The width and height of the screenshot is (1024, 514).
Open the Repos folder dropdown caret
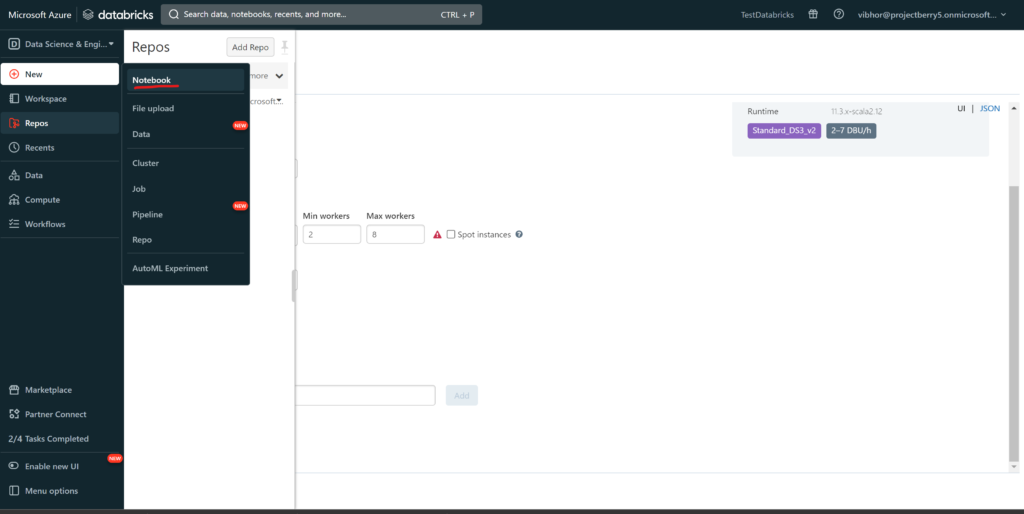pyautogui.click(x=280, y=101)
